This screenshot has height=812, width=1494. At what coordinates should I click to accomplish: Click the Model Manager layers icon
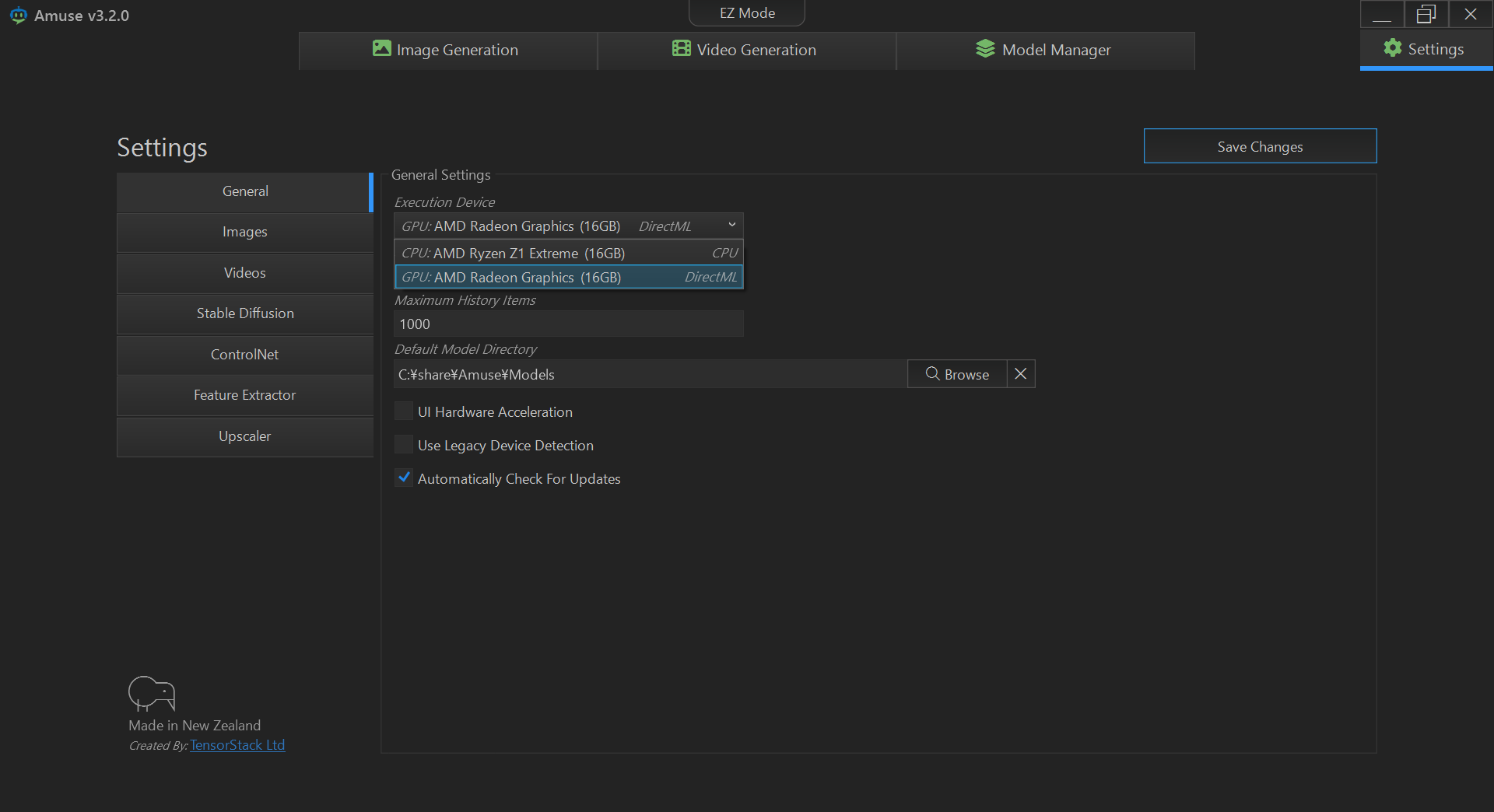(x=985, y=49)
